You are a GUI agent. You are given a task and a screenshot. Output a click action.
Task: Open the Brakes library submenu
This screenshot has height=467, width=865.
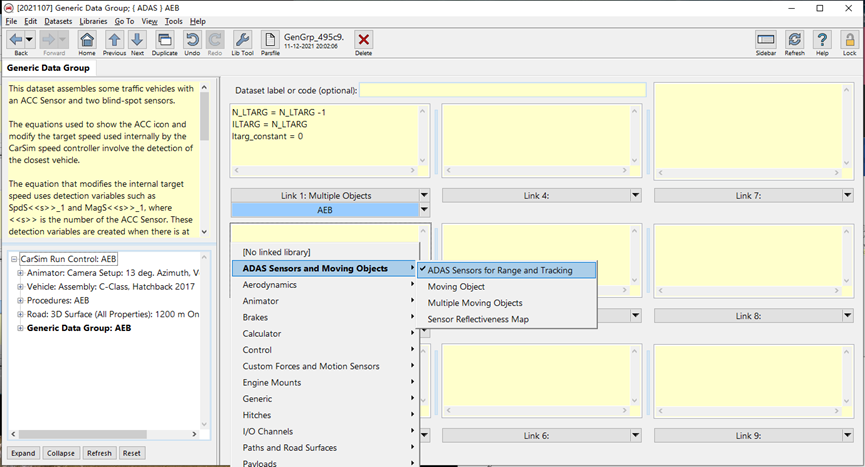click(x=325, y=318)
